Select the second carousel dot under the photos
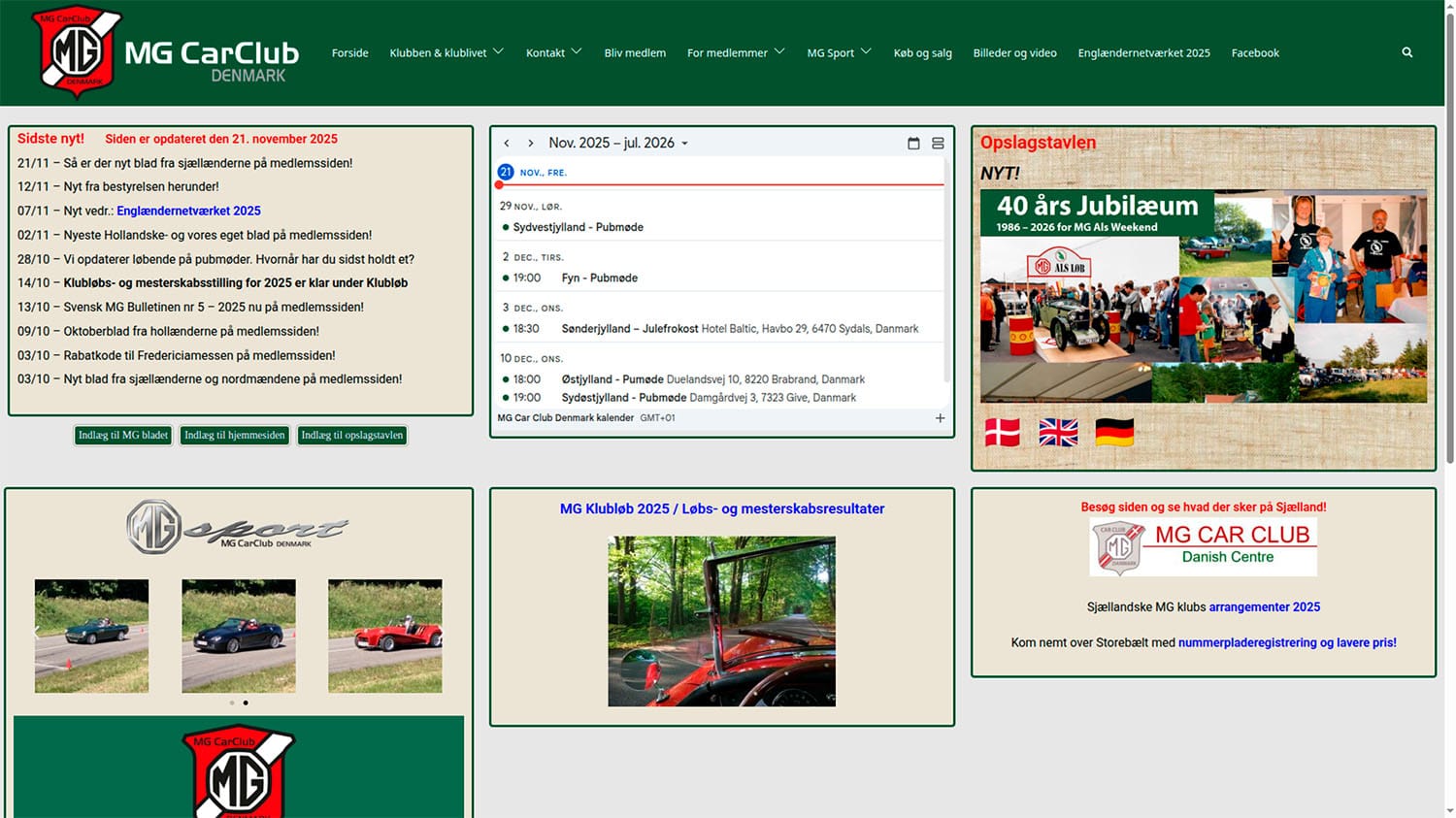Image resolution: width=1456 pixels, height=818 pixels. tap(245, 703)
